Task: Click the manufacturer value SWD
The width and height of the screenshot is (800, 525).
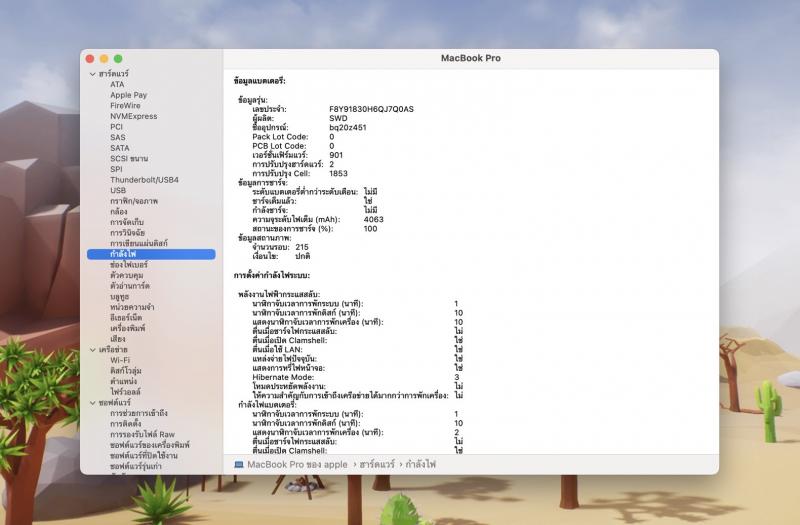Action: (338, 118)
